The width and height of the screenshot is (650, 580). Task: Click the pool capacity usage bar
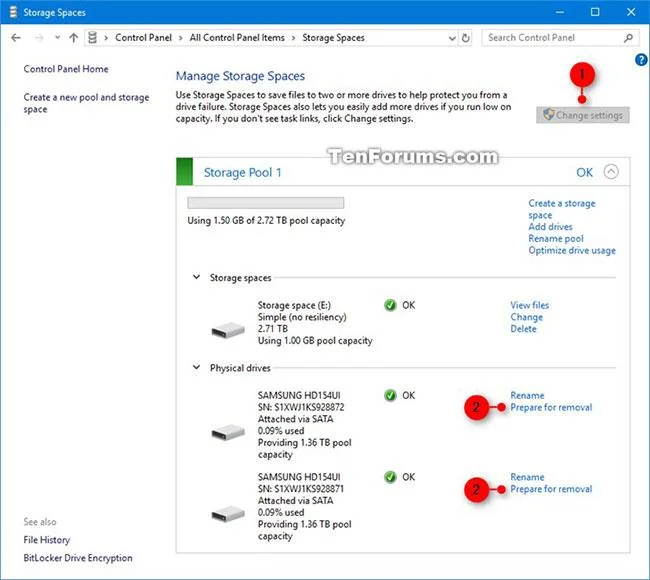pyautogui.click(x=266, y=203)
